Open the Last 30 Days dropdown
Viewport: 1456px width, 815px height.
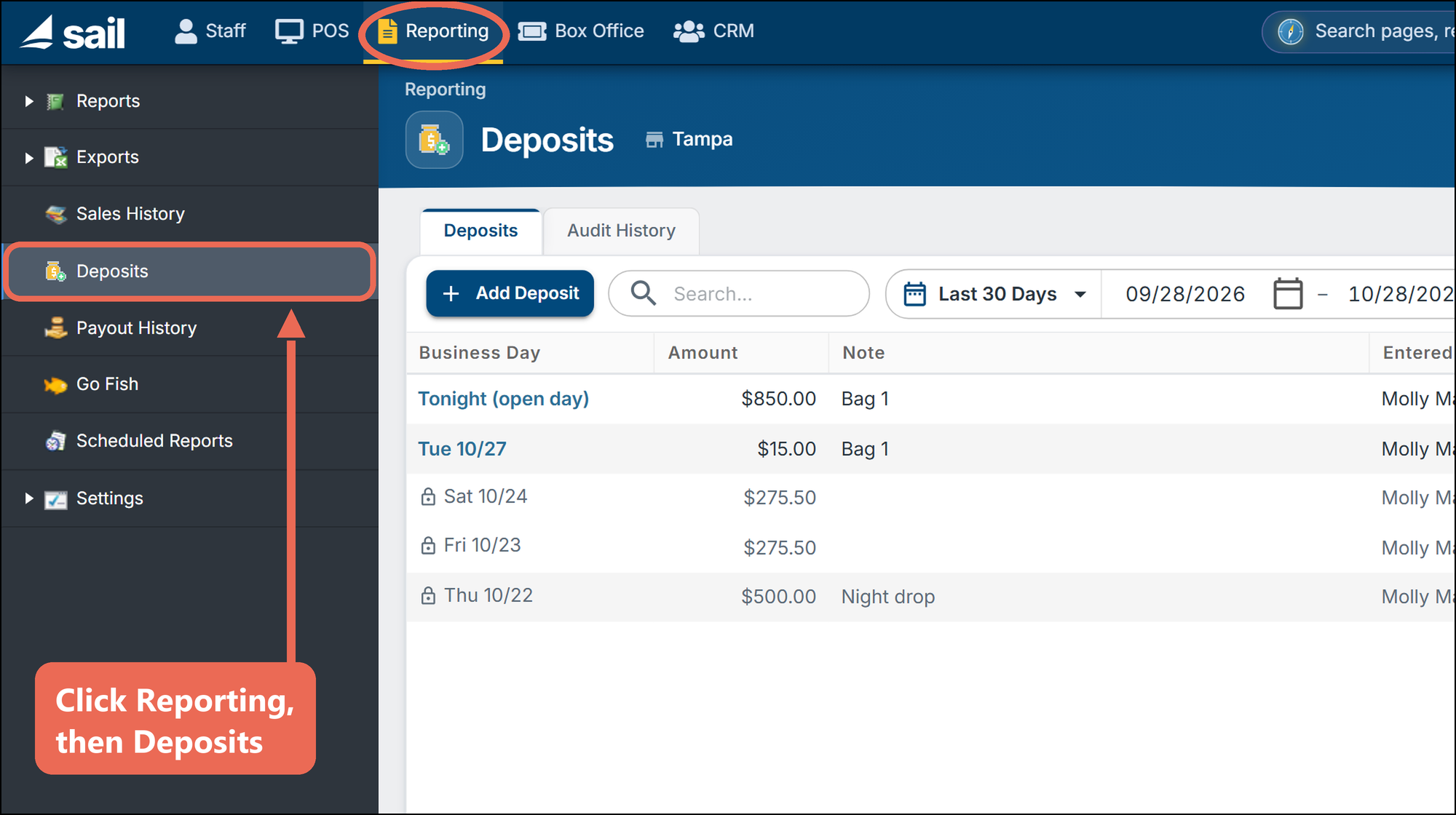pyautogui.click(x=994, y=294)
